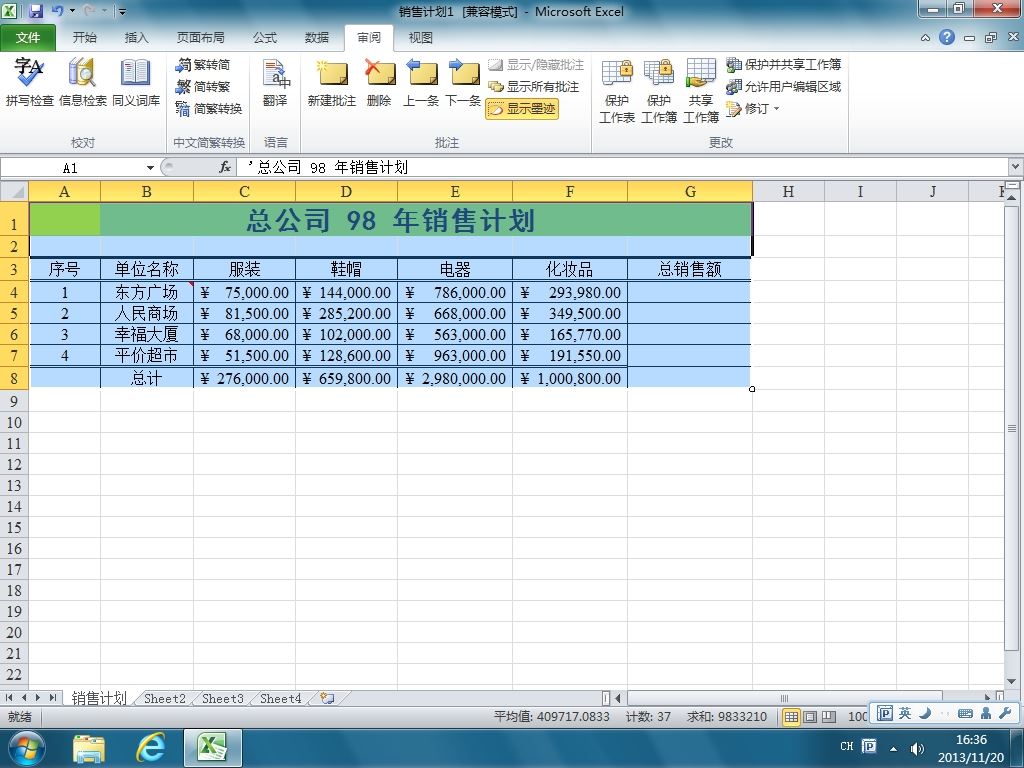Switch to Page Layout view
Viewport: 1024px width, 768px height.
coord(810,716)
